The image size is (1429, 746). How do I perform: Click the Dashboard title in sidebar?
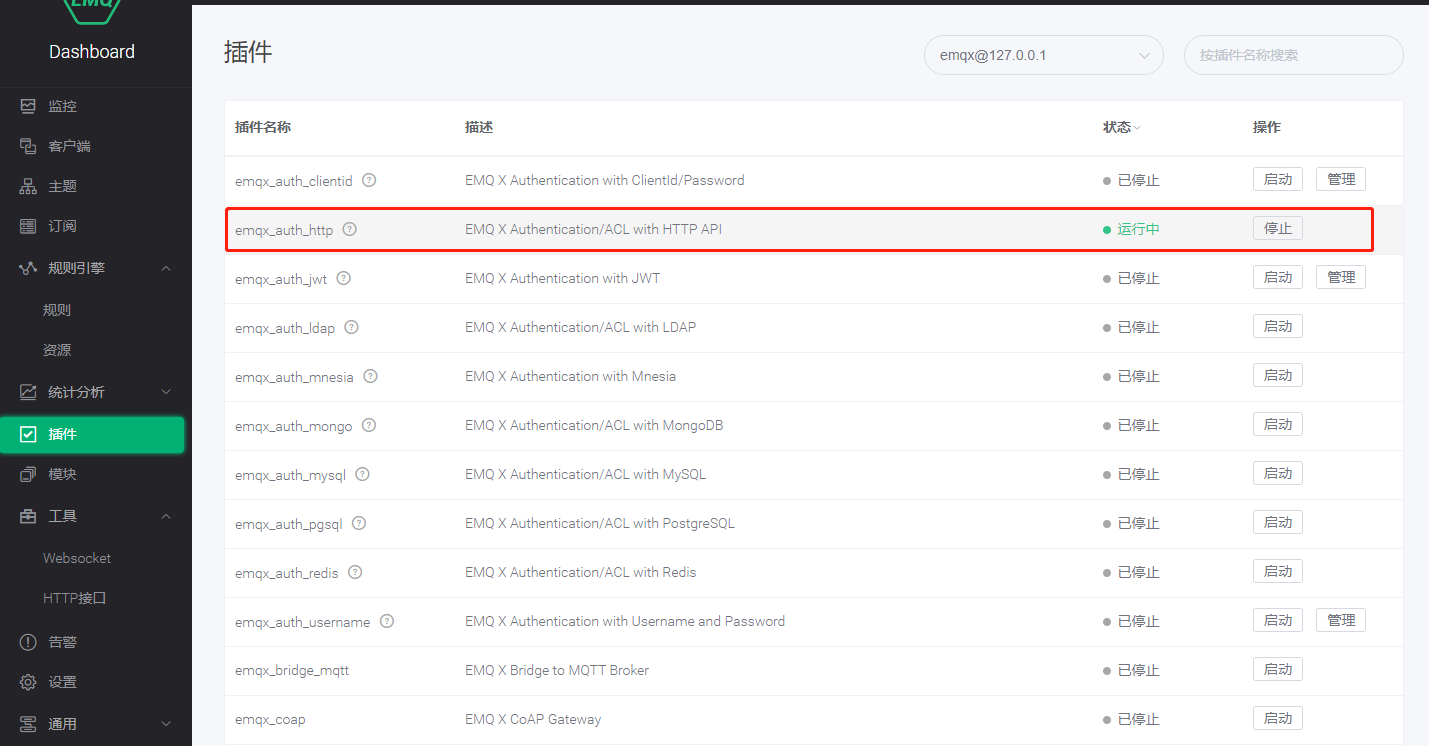[x=92, y=52]
